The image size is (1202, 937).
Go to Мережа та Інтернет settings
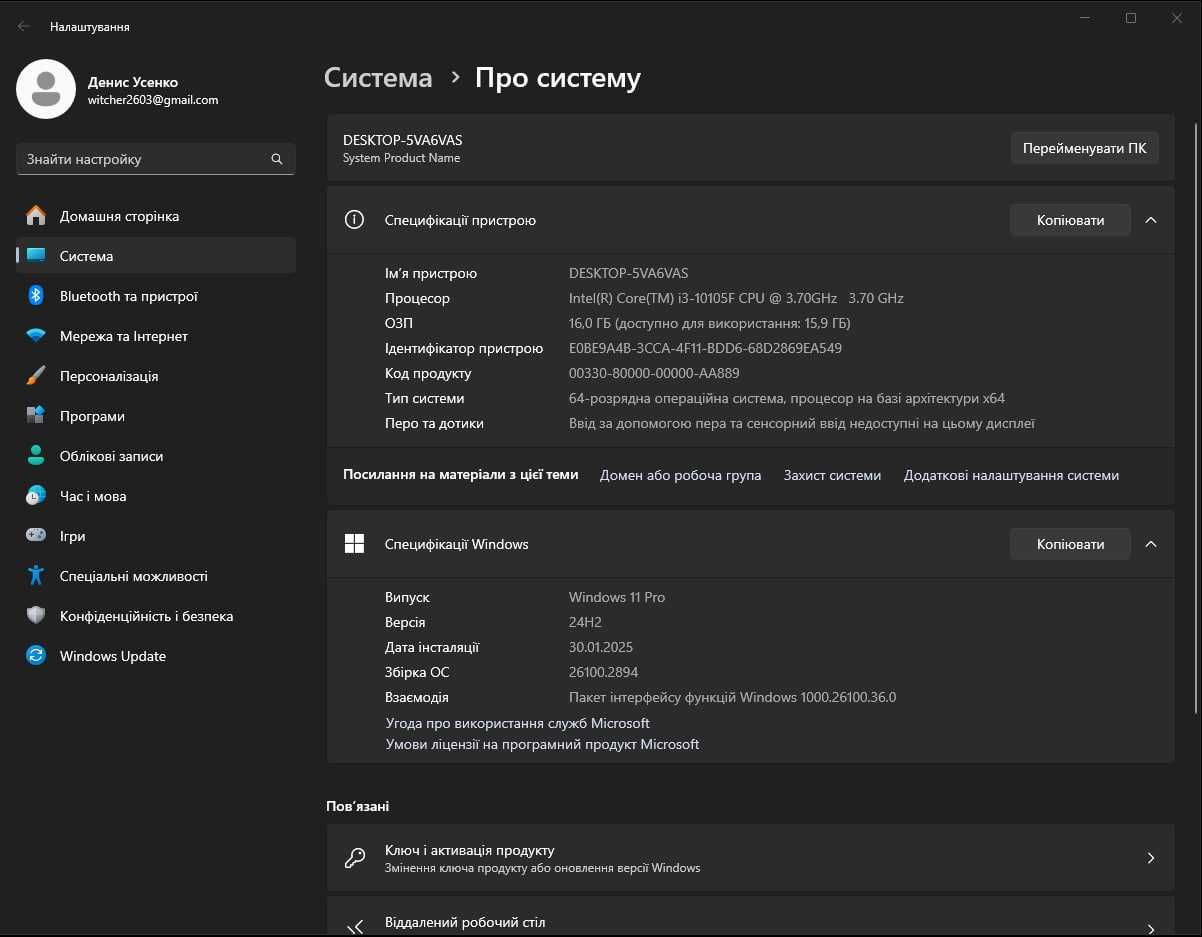(x=156, y=336)
